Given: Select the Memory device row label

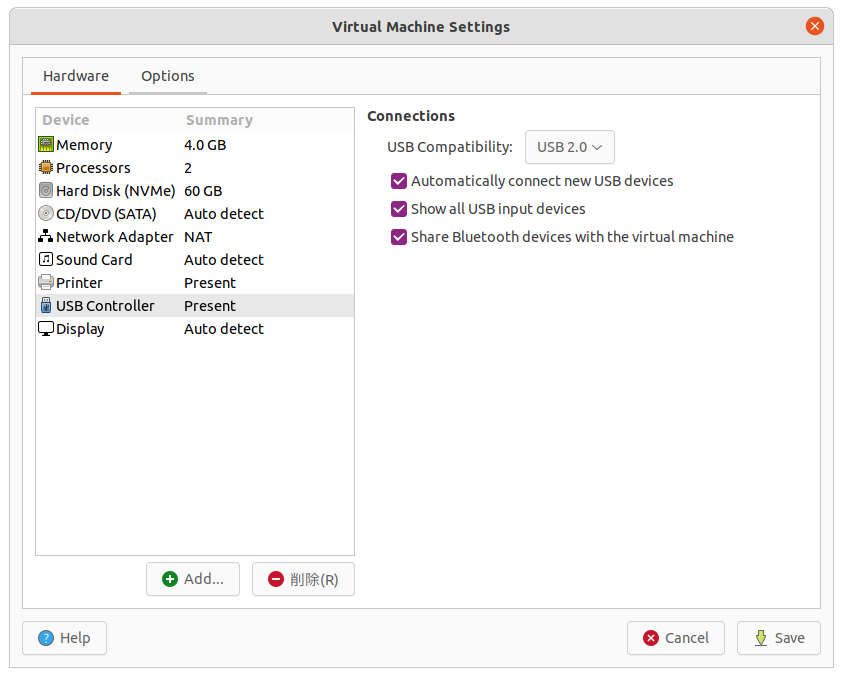Looking at the screenshot, I should point(84,145).
